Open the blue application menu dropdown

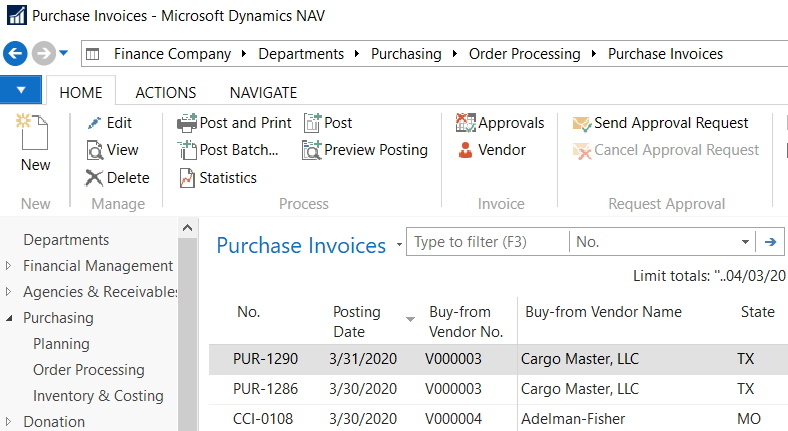tap(21, 90)
